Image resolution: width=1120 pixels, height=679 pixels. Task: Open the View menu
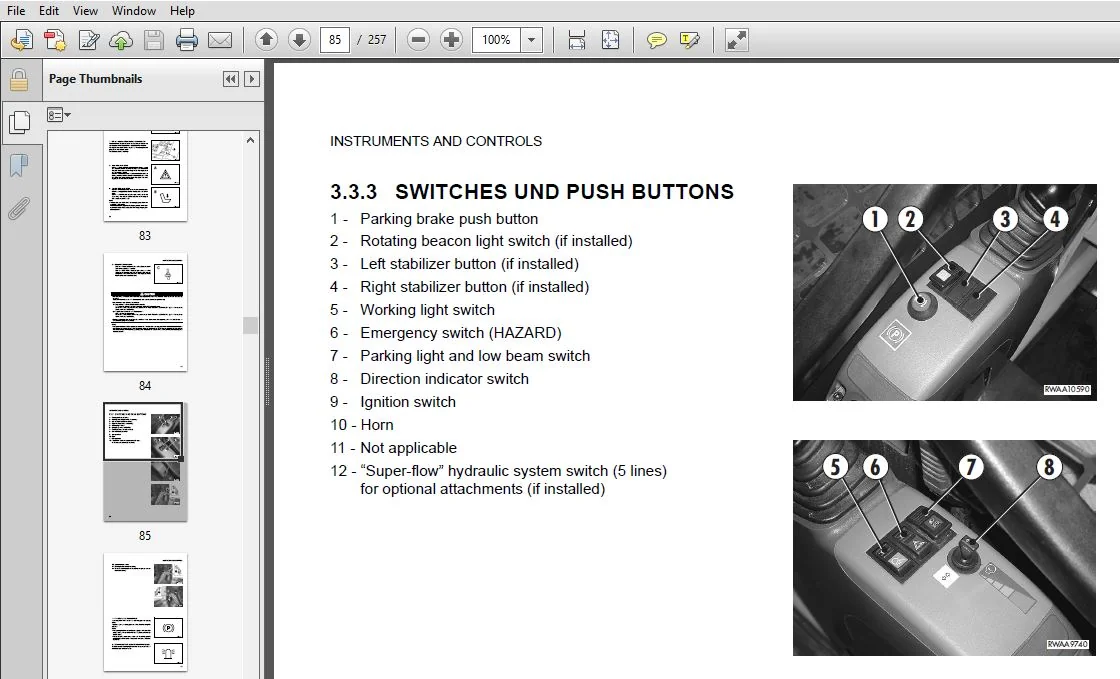point(85,11)
